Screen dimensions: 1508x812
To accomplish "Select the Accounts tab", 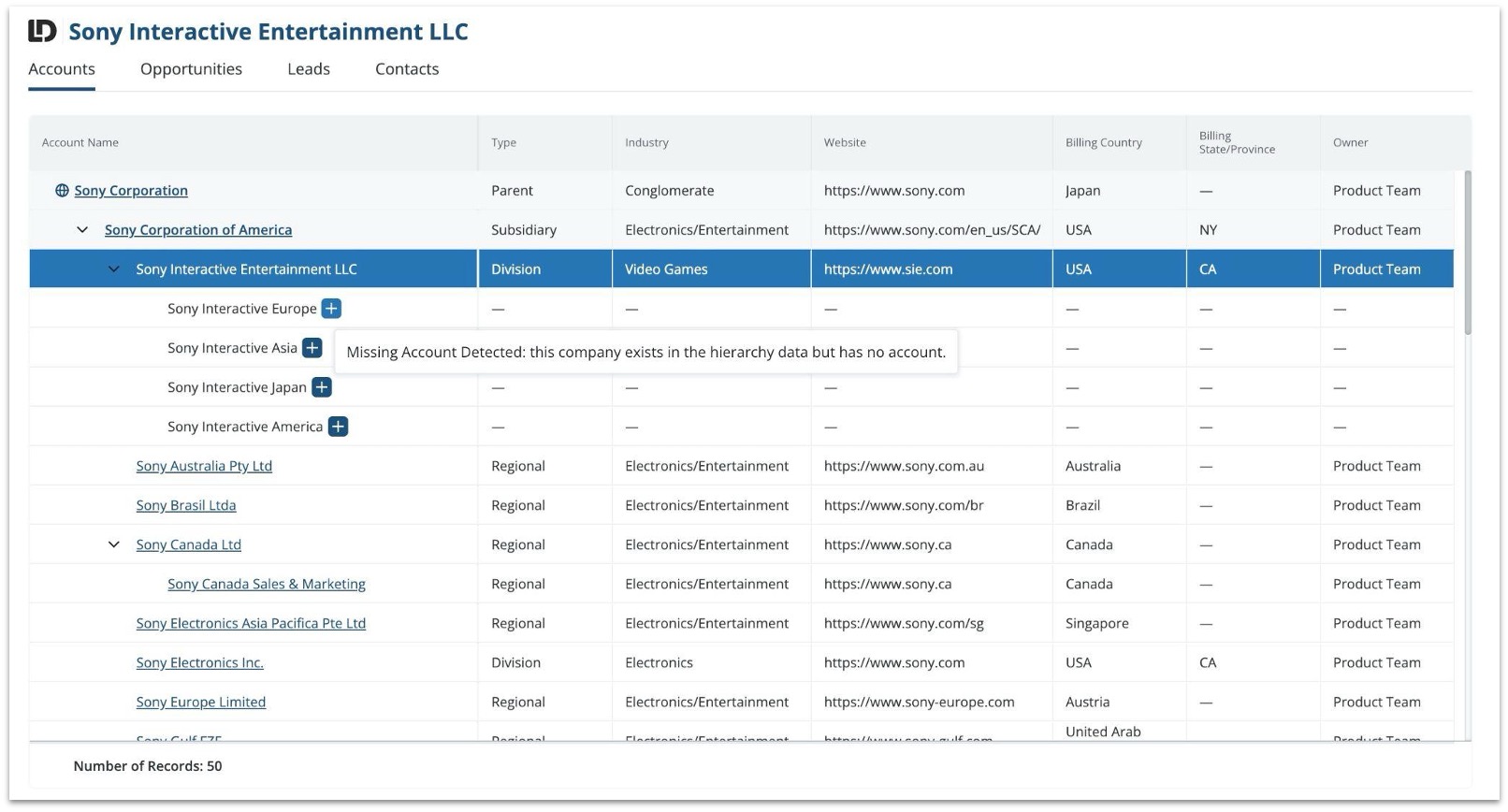I will [x=62, y=69].
